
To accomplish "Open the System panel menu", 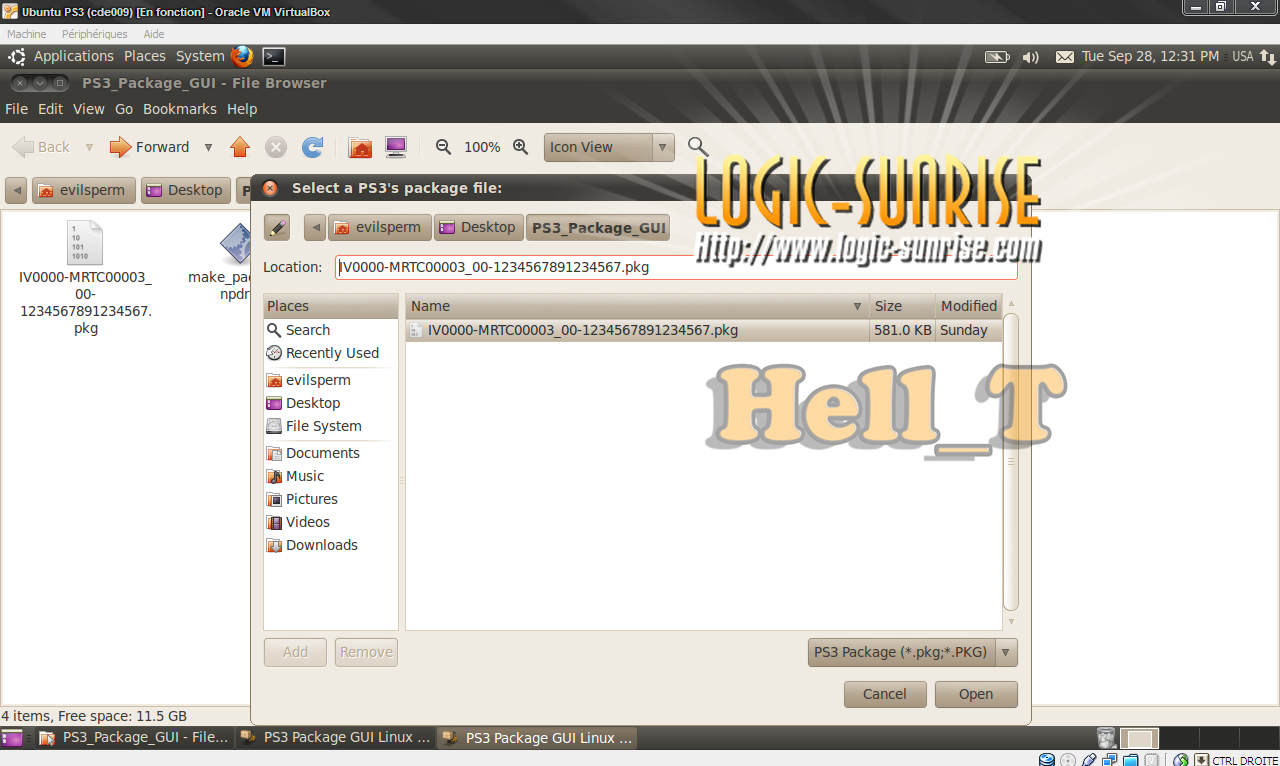I will (200, 56).
